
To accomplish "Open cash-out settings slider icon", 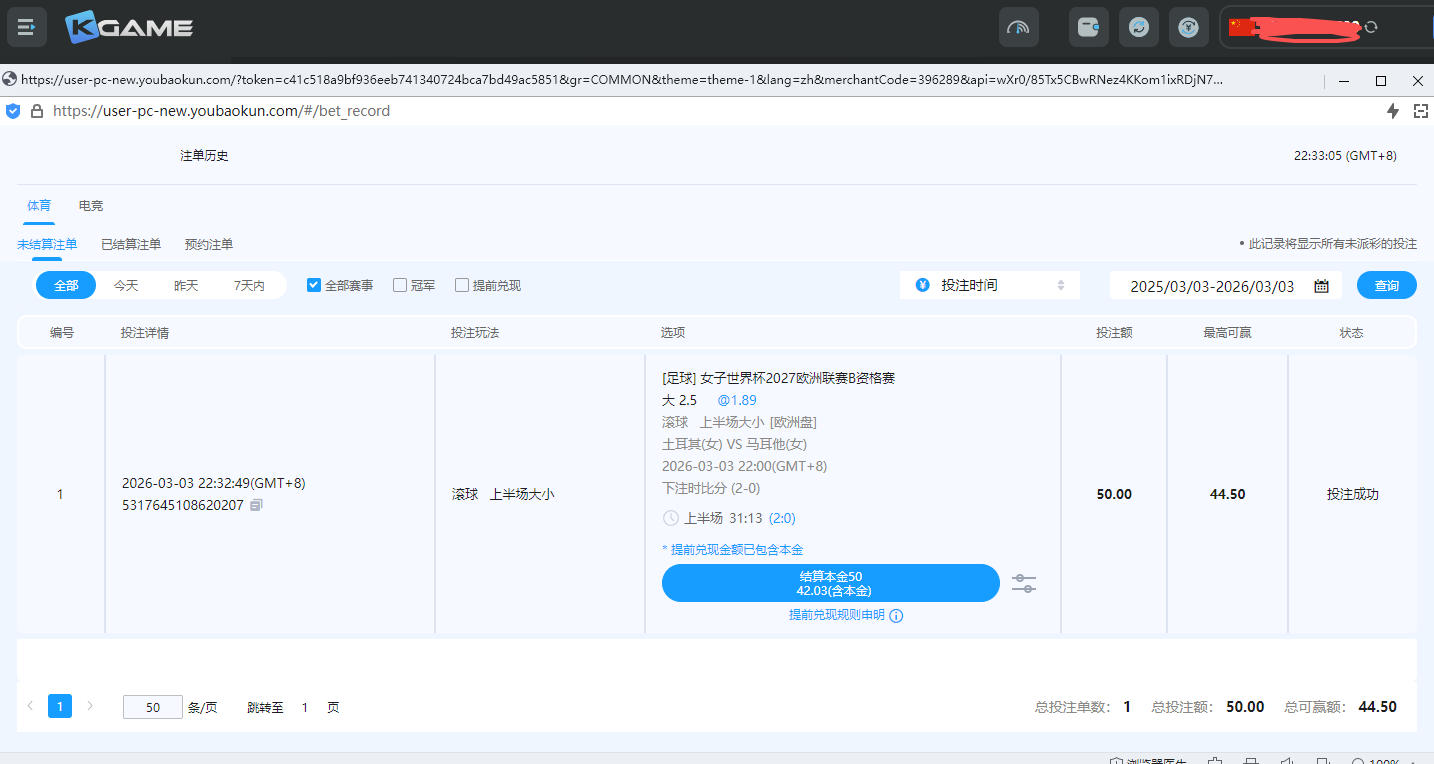I will [x=1023, y=583].
